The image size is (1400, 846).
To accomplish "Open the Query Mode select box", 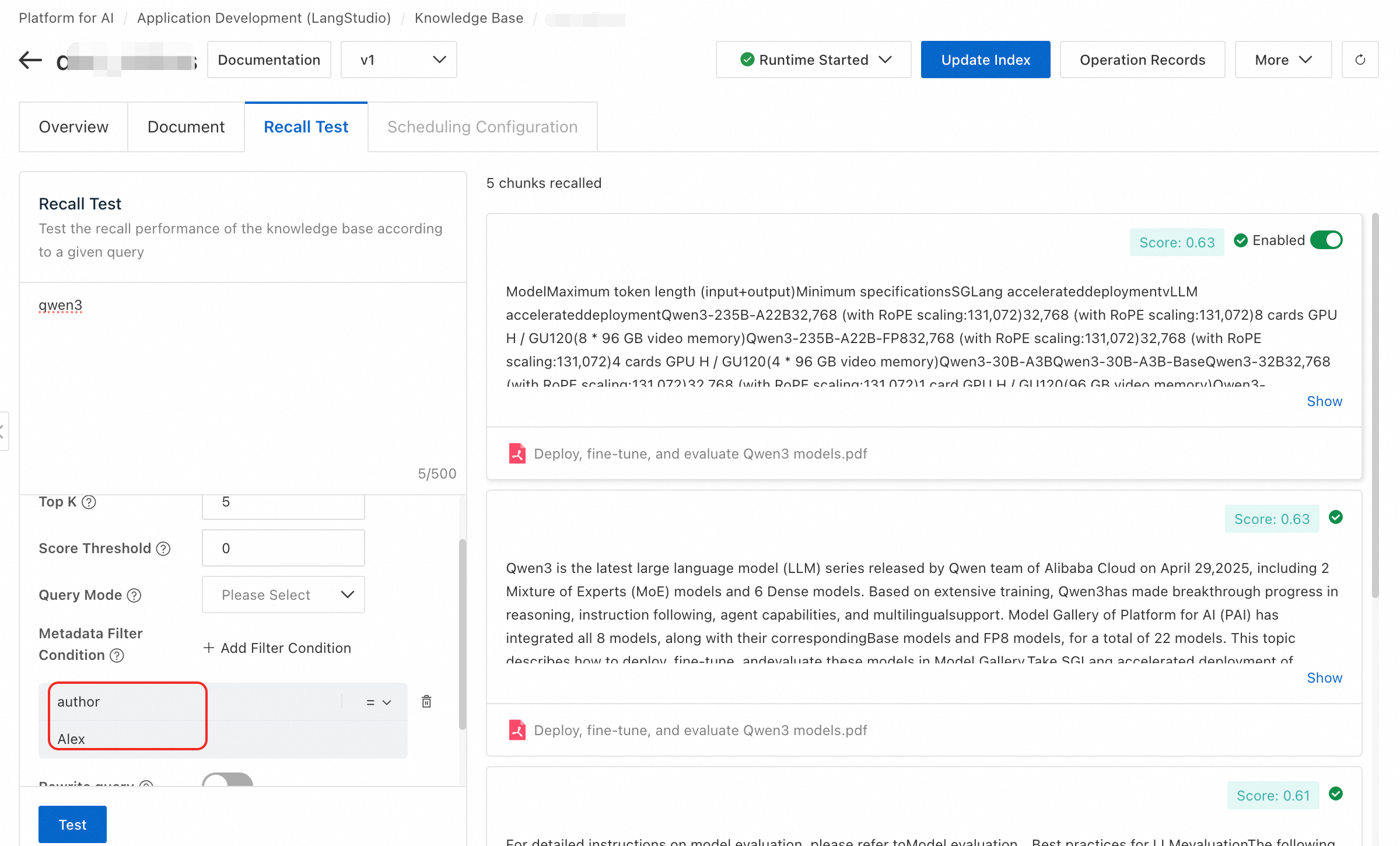I will click(x=283, y=595).
